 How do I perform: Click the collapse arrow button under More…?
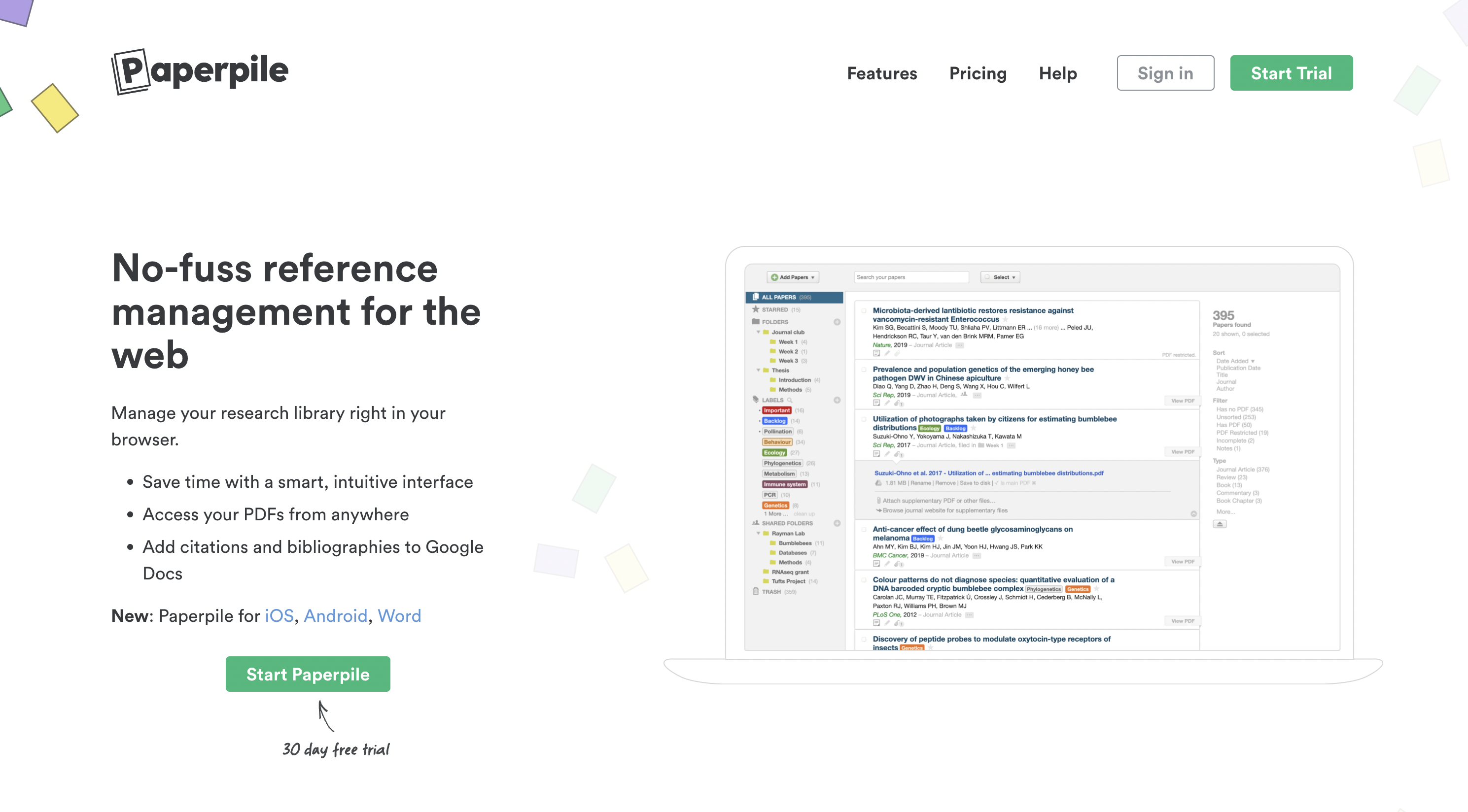click(1220, 524)
